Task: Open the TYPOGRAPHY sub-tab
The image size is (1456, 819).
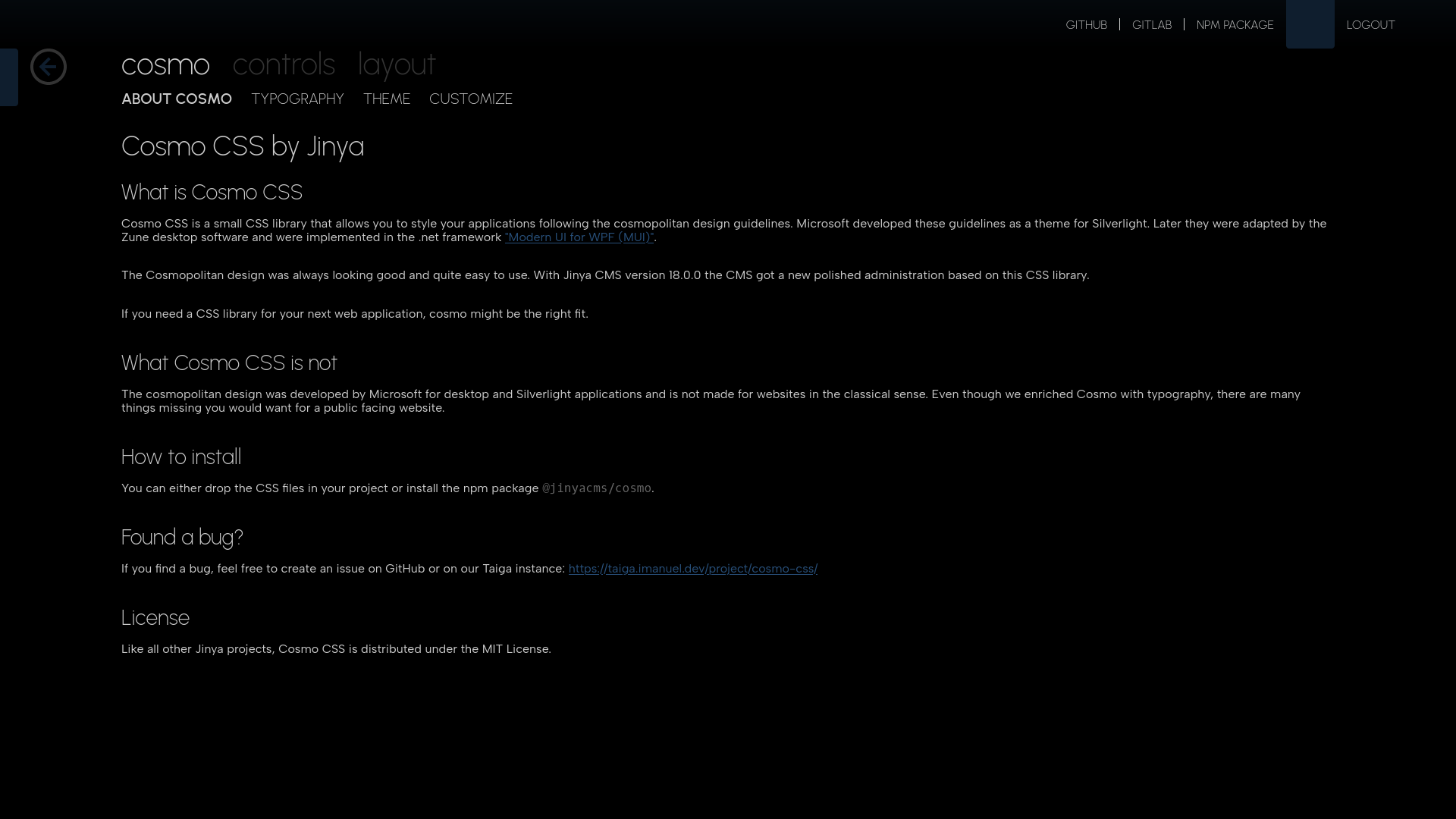Action: click(297, 99)
